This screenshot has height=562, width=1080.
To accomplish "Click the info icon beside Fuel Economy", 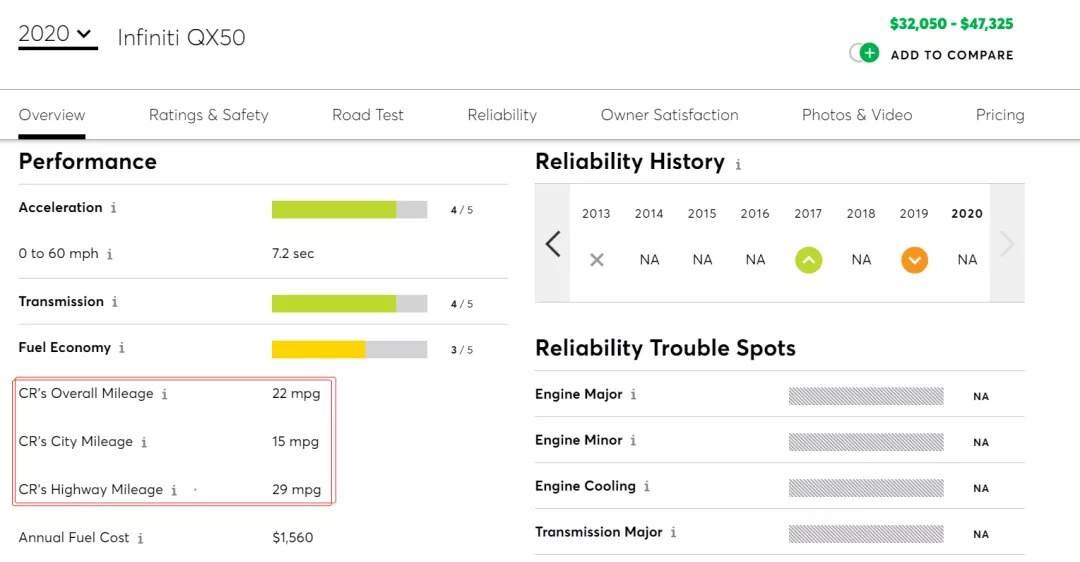I will [x=122, y=348].
